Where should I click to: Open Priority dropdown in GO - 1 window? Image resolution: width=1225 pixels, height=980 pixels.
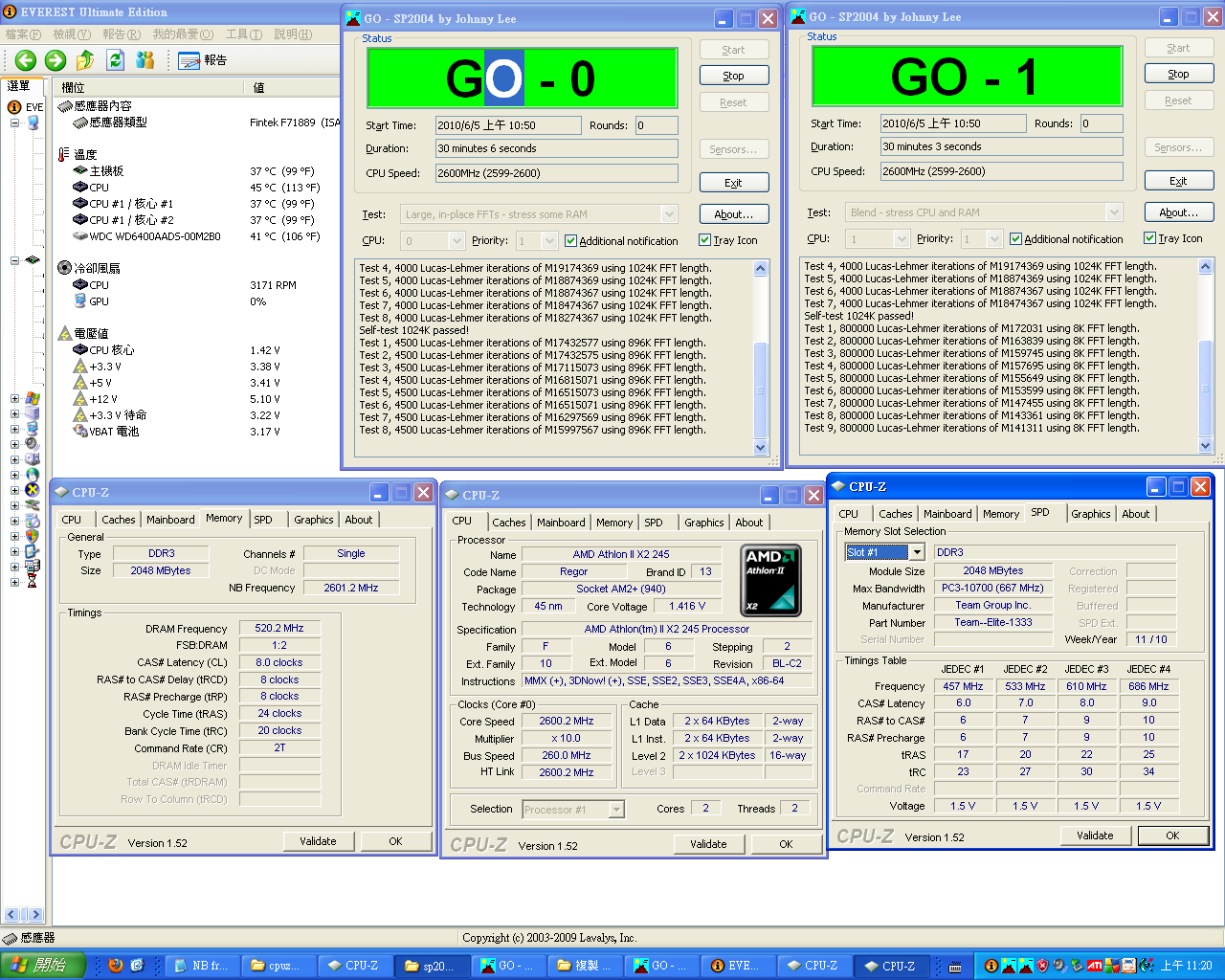pos(994,239)
